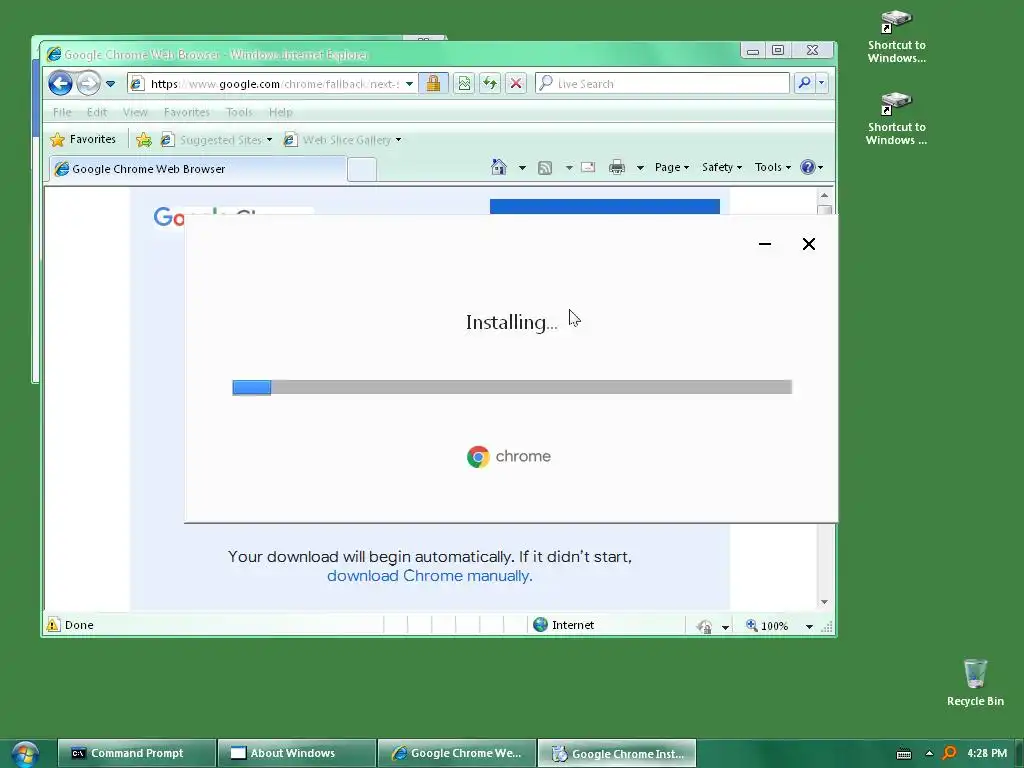Image resolution: width=1024 pixels, height=768 pixels.
Task: Go back with the IE Back arrow
Action: tap(60, 84)
